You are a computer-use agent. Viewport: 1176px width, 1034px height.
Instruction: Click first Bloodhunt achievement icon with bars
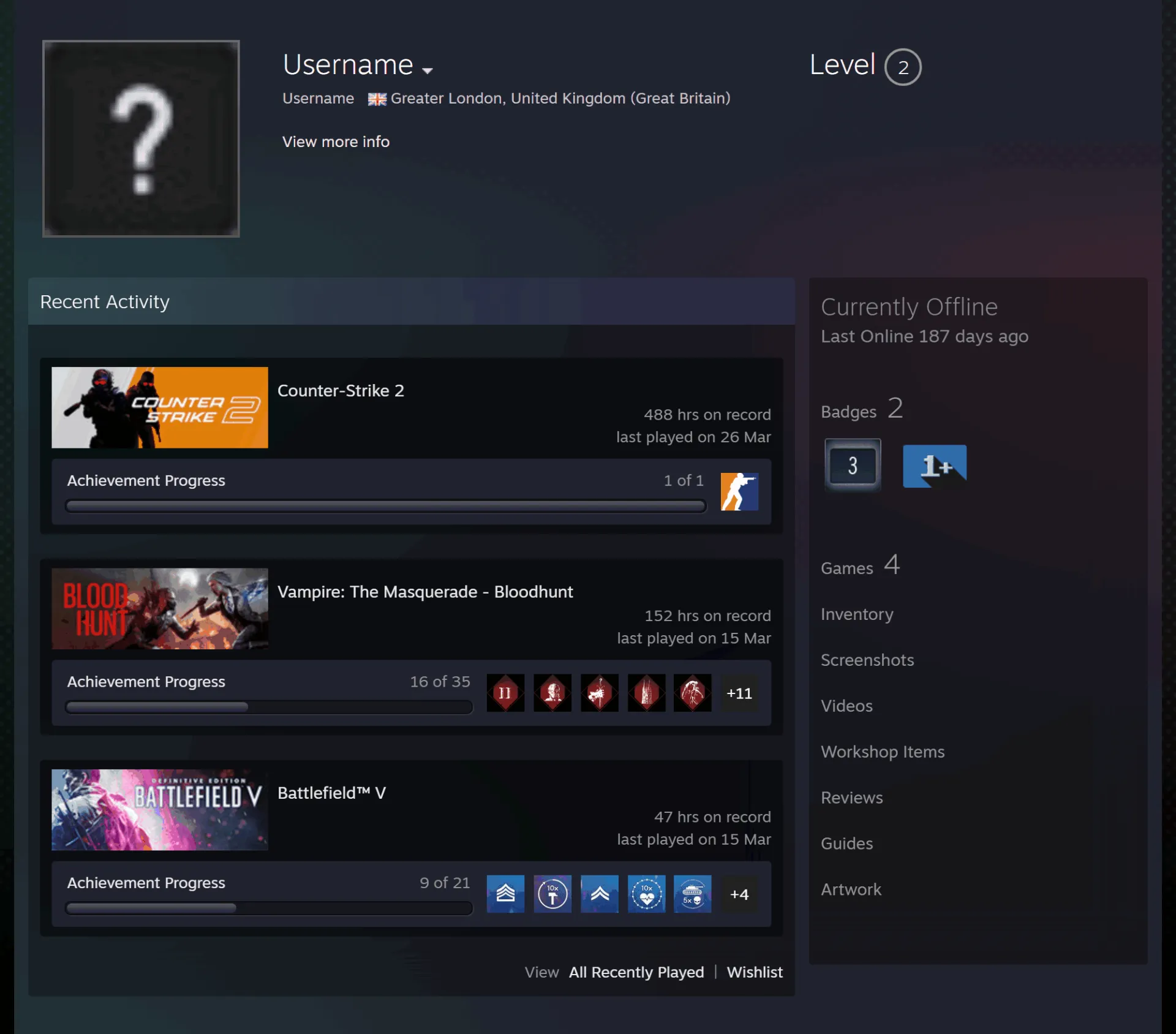[x=505, y=692]
